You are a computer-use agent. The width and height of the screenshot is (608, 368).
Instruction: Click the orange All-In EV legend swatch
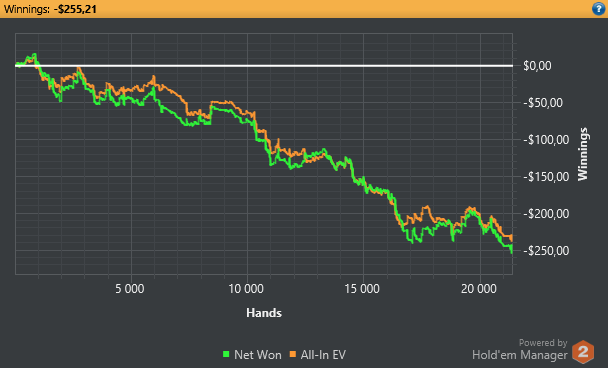point(293,354)
